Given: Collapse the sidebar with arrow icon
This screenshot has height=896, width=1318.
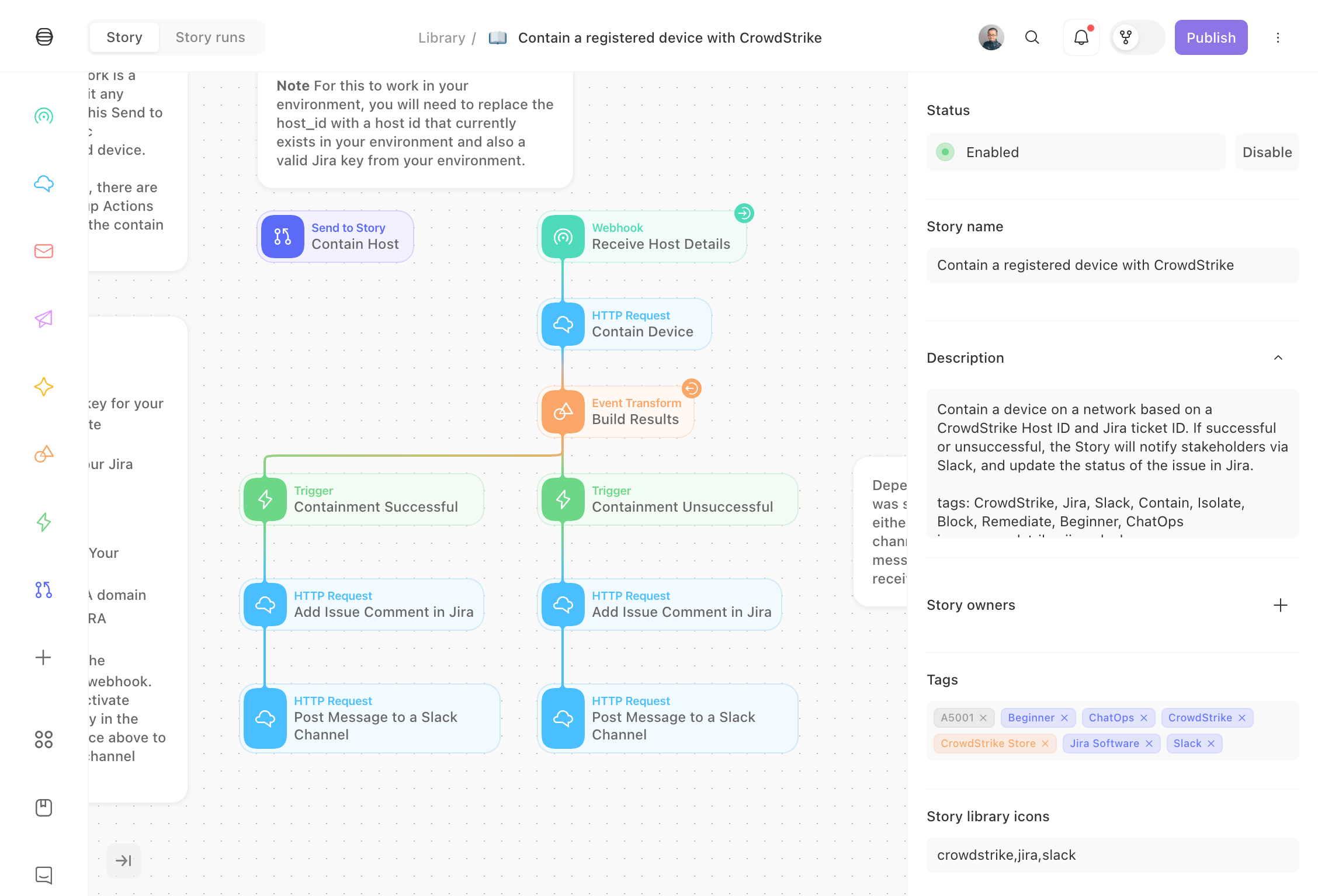Looking at the screenshot, I should (123, 860).
